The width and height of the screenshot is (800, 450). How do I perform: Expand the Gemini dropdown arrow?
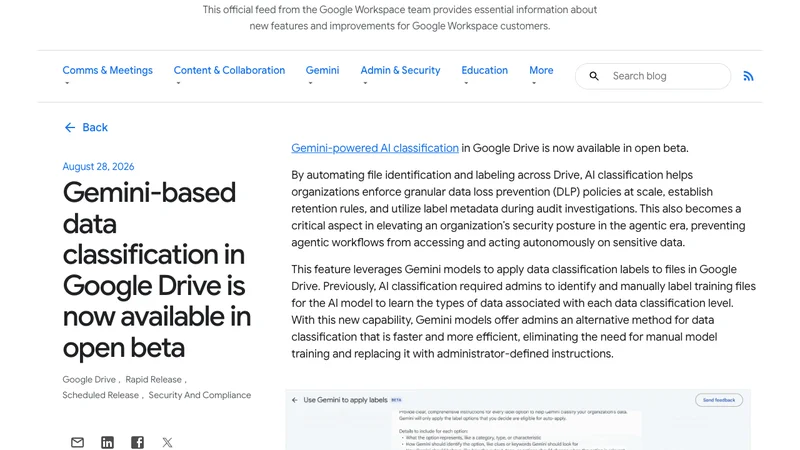pos(310,83)
